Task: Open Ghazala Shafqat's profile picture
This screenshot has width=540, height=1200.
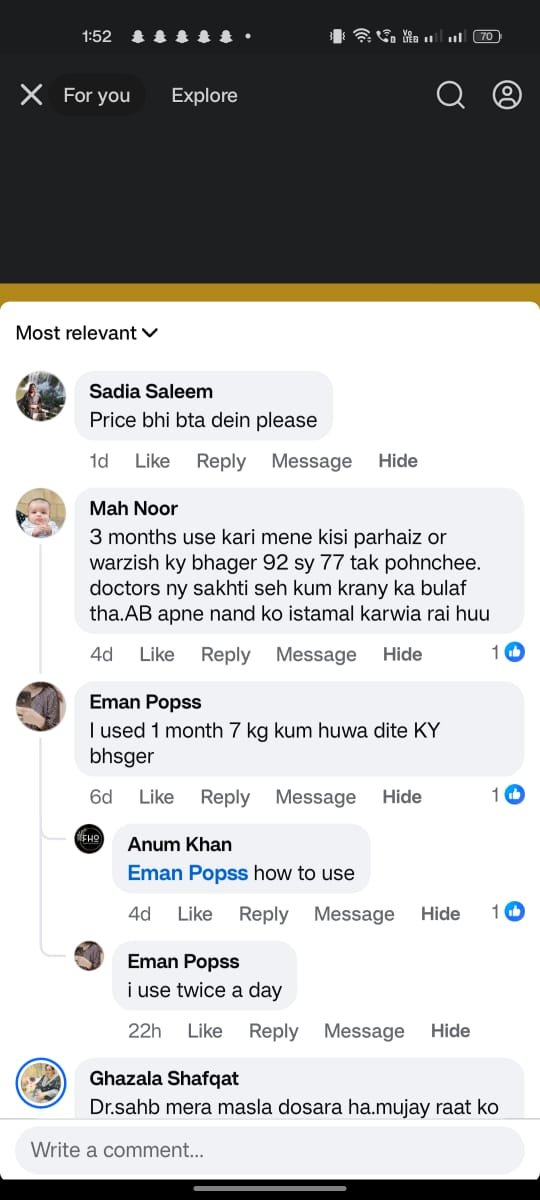Action: coord(41,1084)
